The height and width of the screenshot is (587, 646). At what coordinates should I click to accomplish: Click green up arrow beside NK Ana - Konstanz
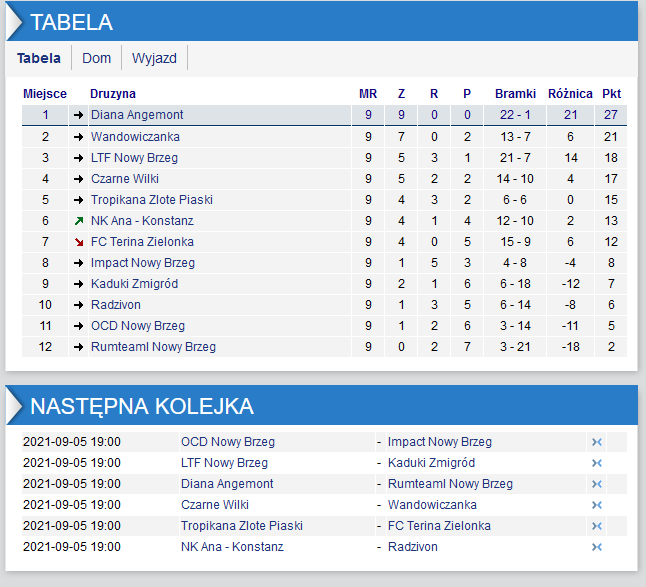coord(79,221)
